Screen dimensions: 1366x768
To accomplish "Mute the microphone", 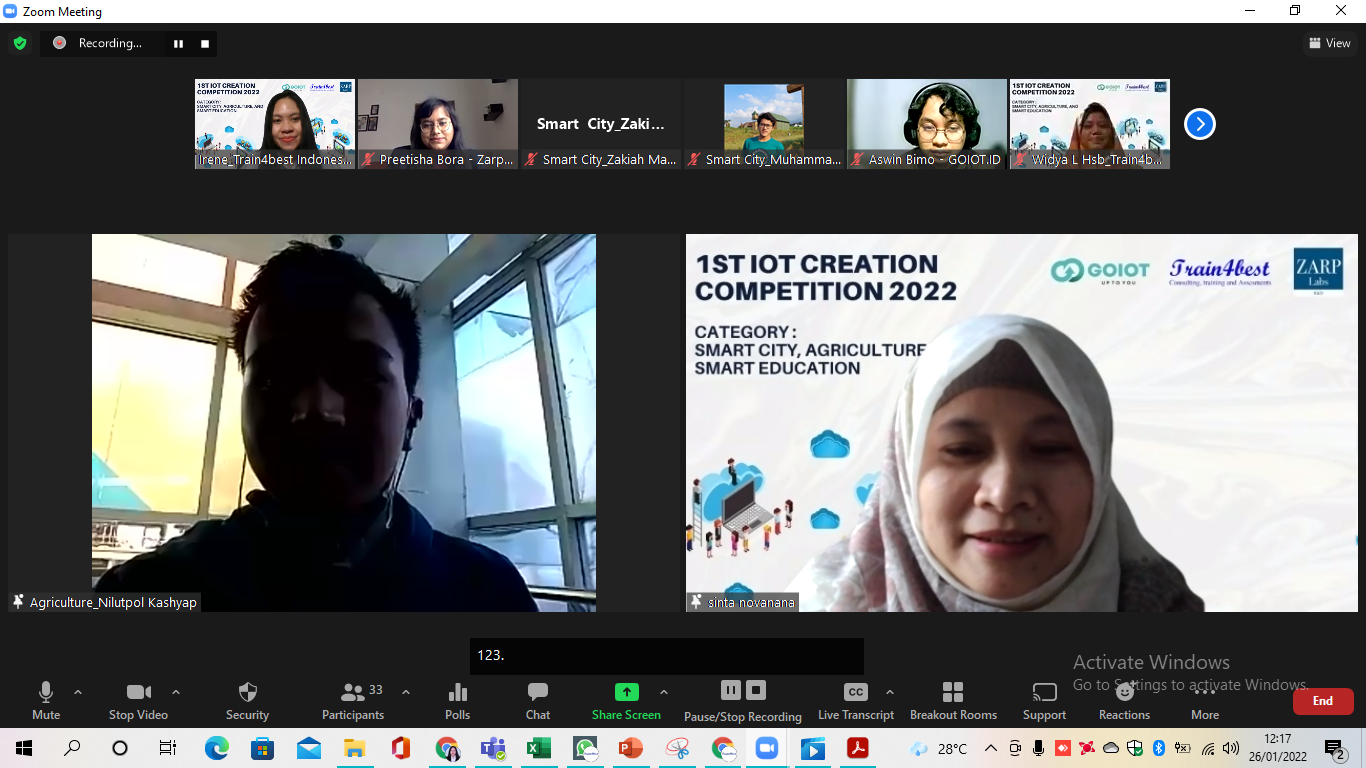I will coord(46,701).
